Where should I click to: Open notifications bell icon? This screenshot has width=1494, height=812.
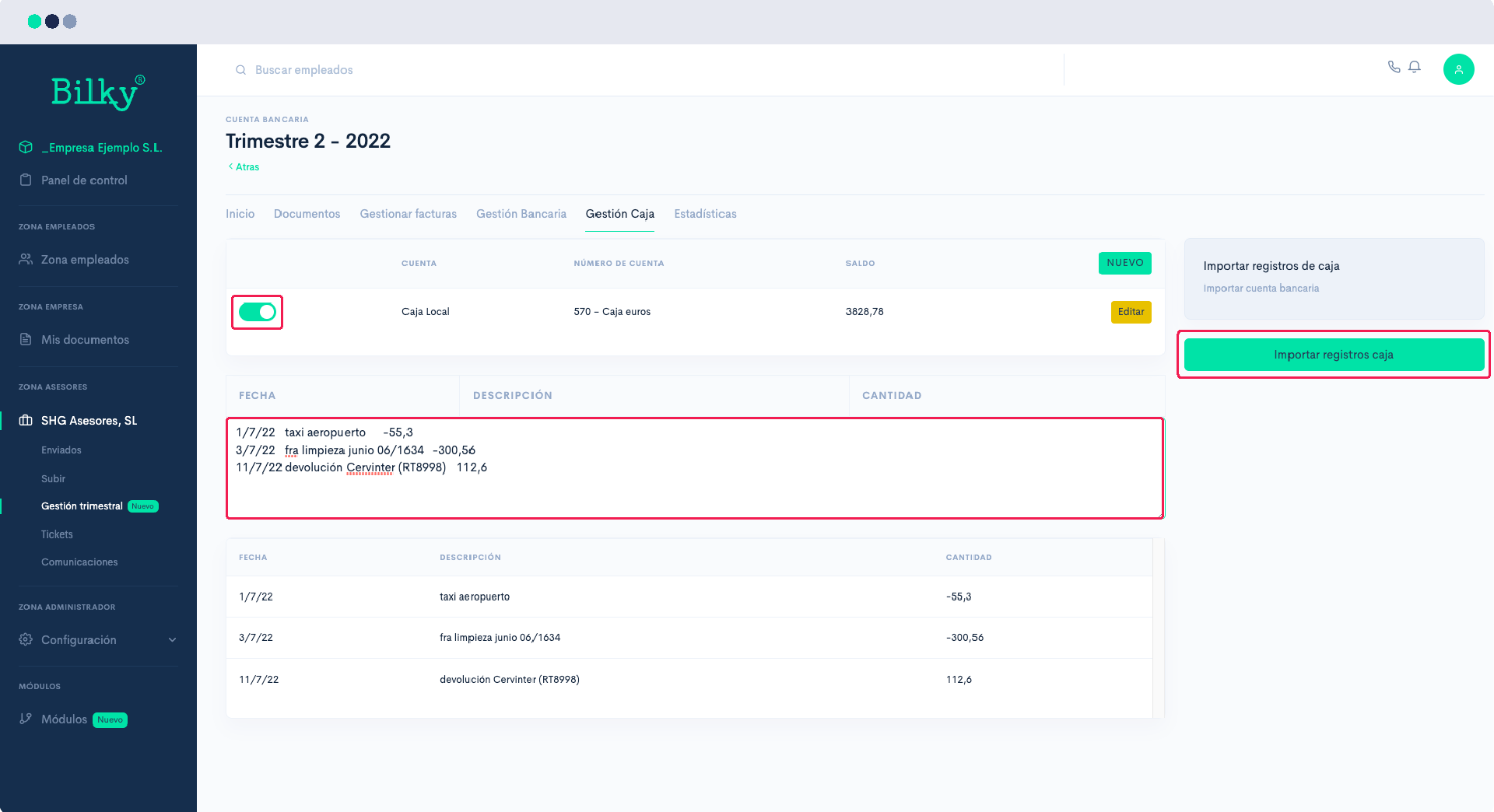[x=1415, y=67]
